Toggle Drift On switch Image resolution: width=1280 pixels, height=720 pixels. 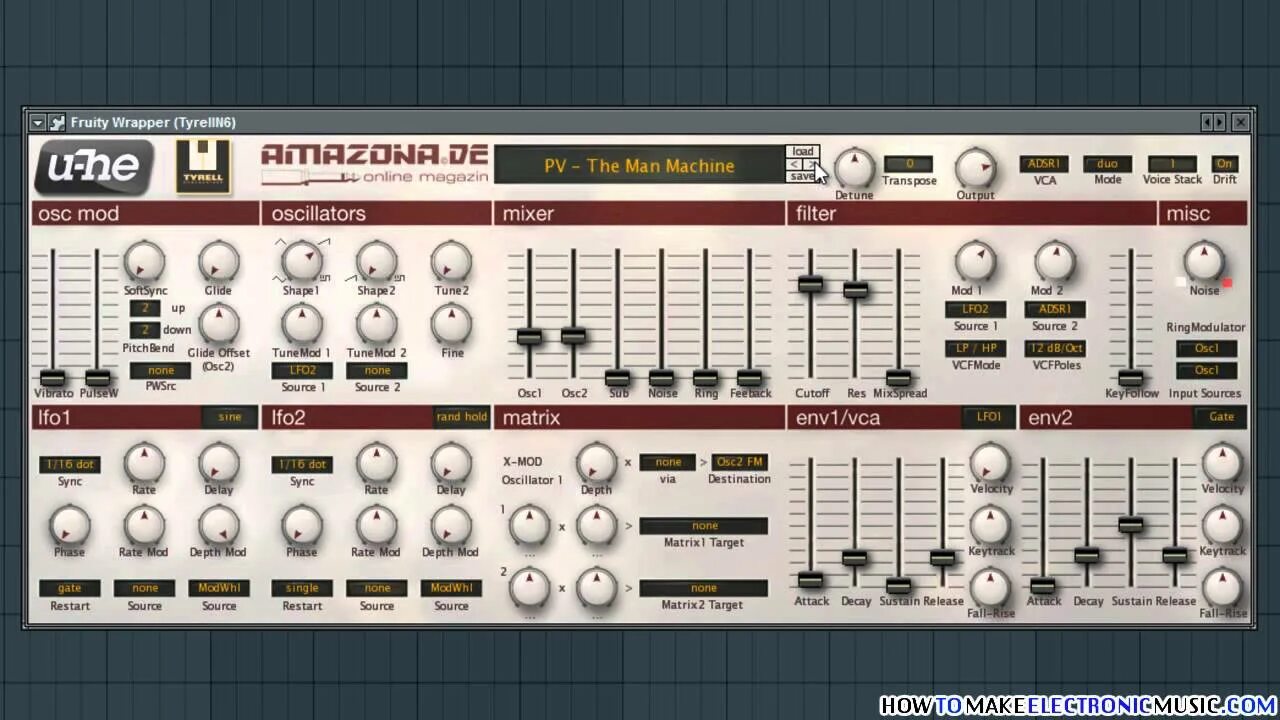(1225, 164)
